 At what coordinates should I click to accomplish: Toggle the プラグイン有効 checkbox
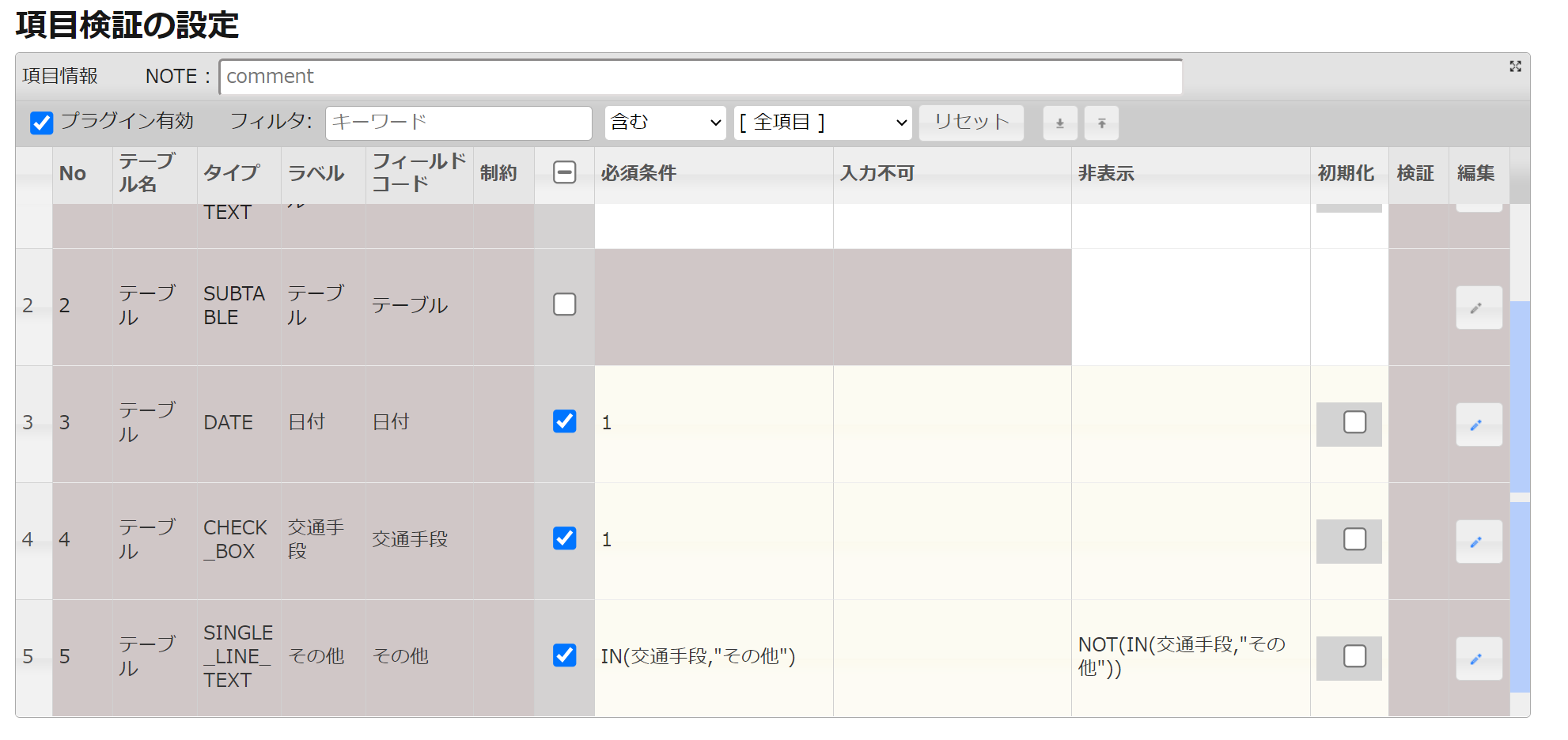click(41, 123)
